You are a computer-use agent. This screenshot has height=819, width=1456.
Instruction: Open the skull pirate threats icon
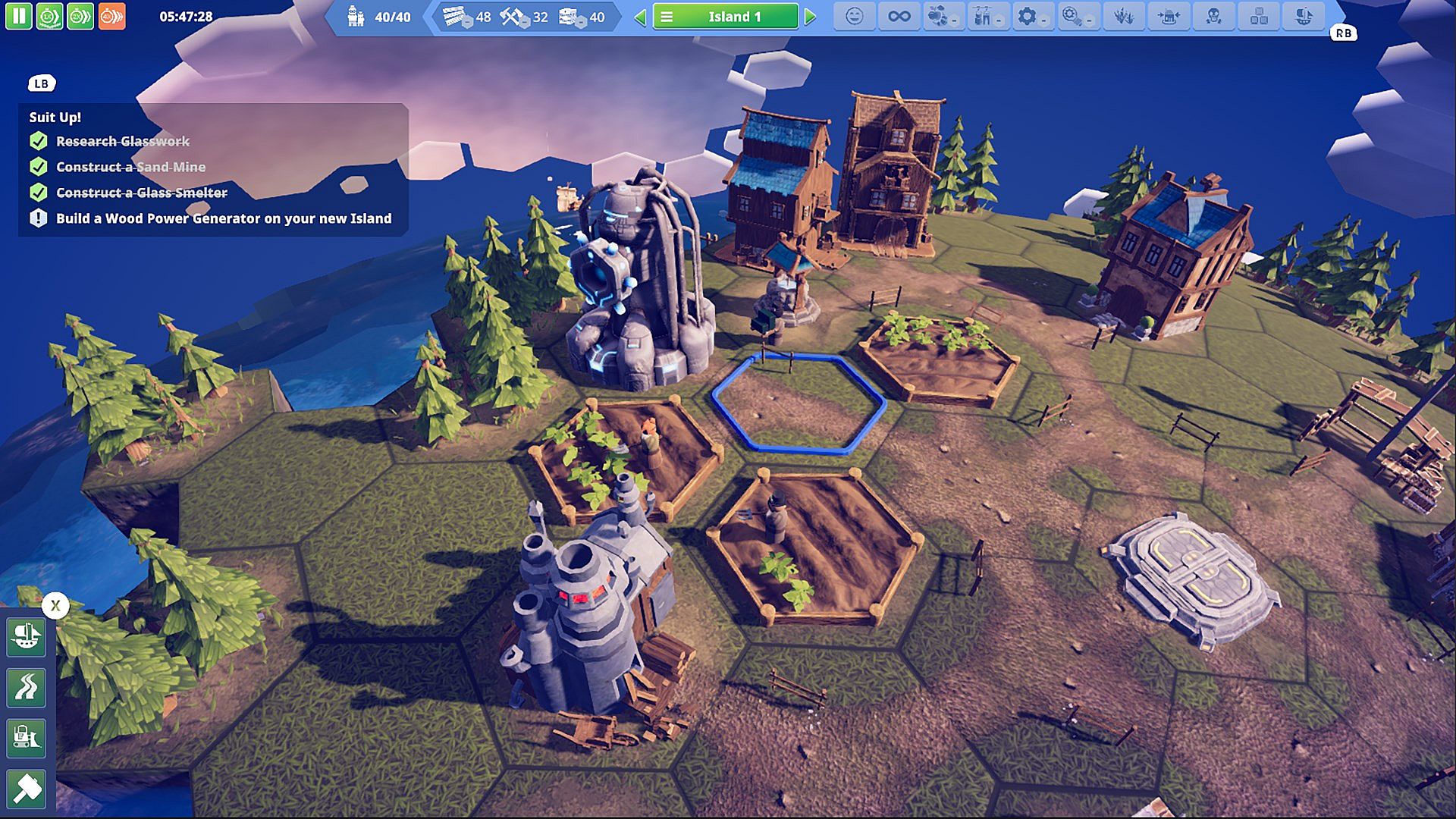point(1213,16)
